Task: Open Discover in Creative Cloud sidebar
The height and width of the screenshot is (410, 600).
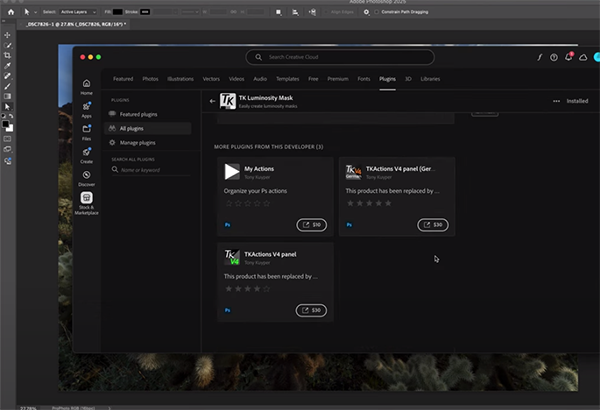Action: click(x=86, y=178)
